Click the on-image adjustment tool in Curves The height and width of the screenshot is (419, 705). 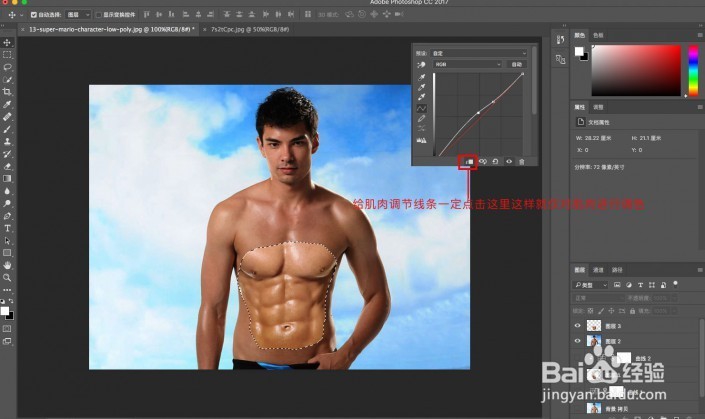point(421,65)
